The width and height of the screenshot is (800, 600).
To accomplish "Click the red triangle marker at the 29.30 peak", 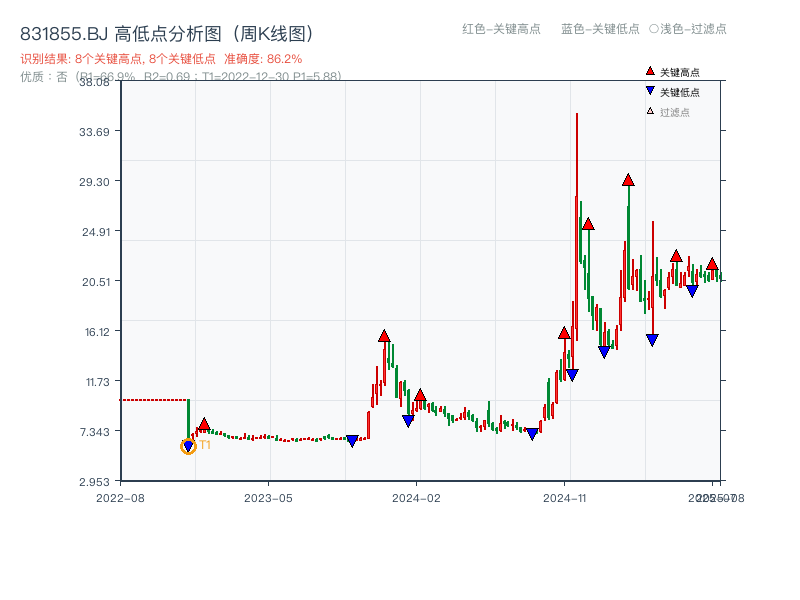I will tap(628, 181).
